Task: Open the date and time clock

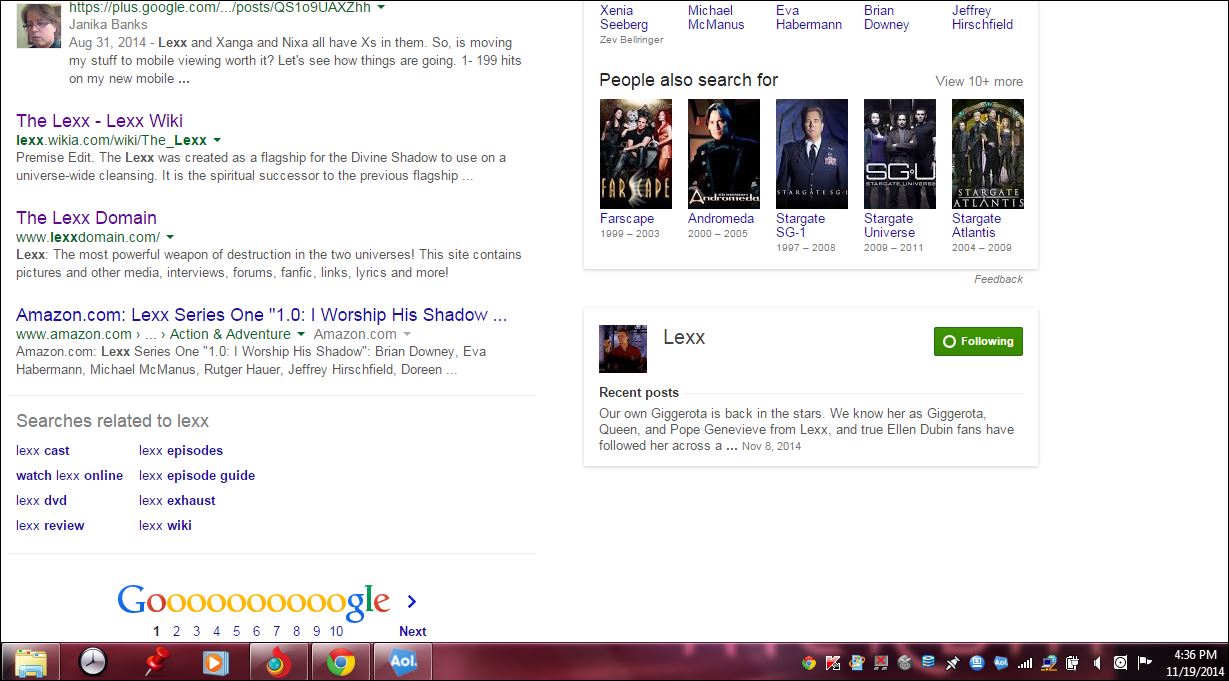Action: [x=1196, y=663]
